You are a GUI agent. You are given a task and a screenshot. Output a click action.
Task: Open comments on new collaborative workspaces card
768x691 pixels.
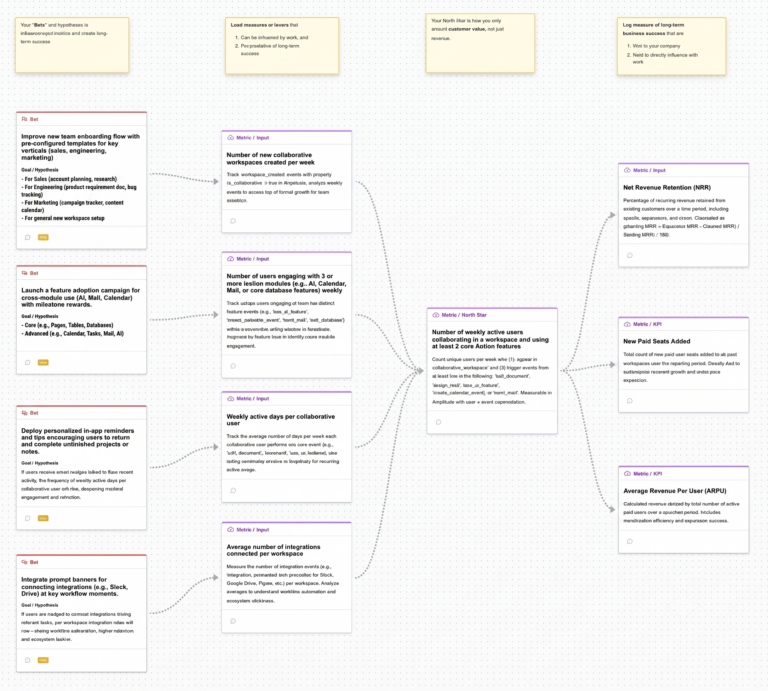point(233,221)
